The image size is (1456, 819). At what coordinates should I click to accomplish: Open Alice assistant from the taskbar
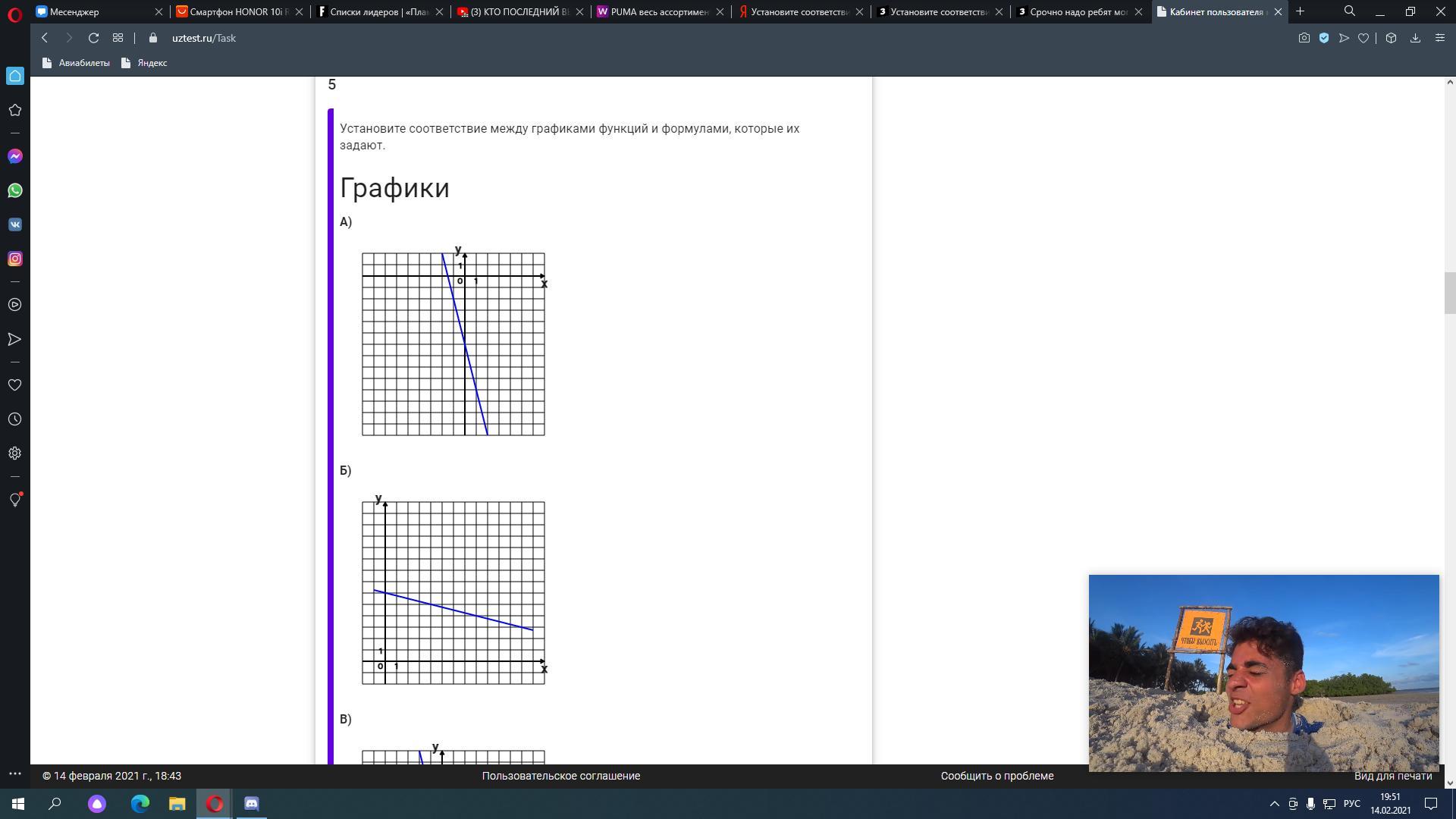point(97,804)
